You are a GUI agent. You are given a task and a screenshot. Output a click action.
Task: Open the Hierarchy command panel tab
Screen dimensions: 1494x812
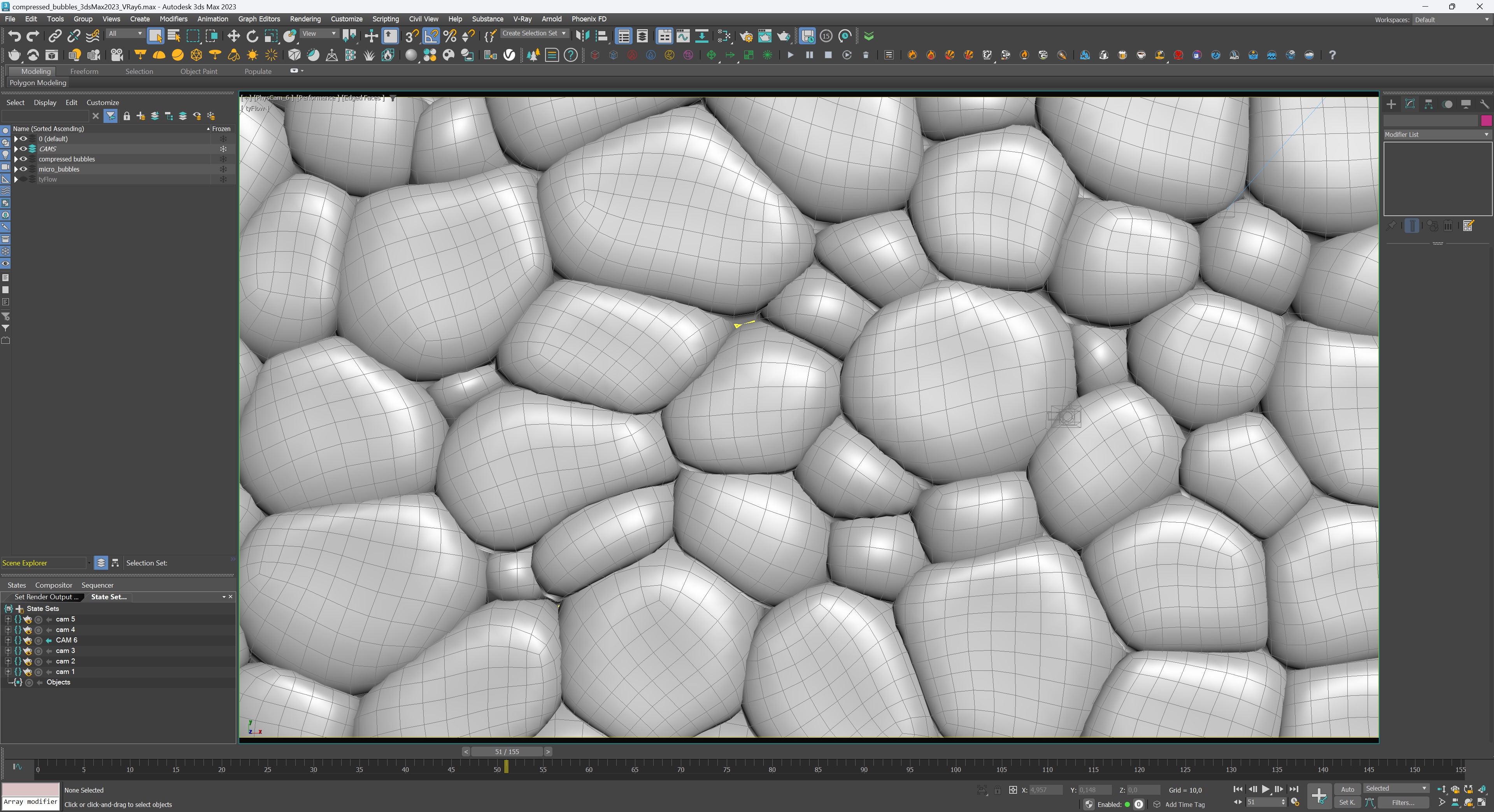click(x=1429, y=104)
